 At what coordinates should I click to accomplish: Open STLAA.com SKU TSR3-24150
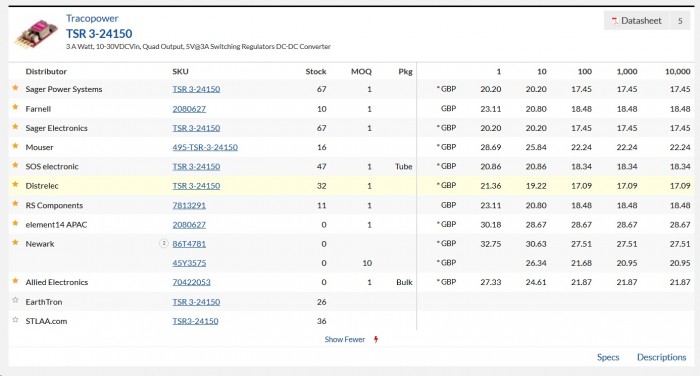[x=196, y=321]
